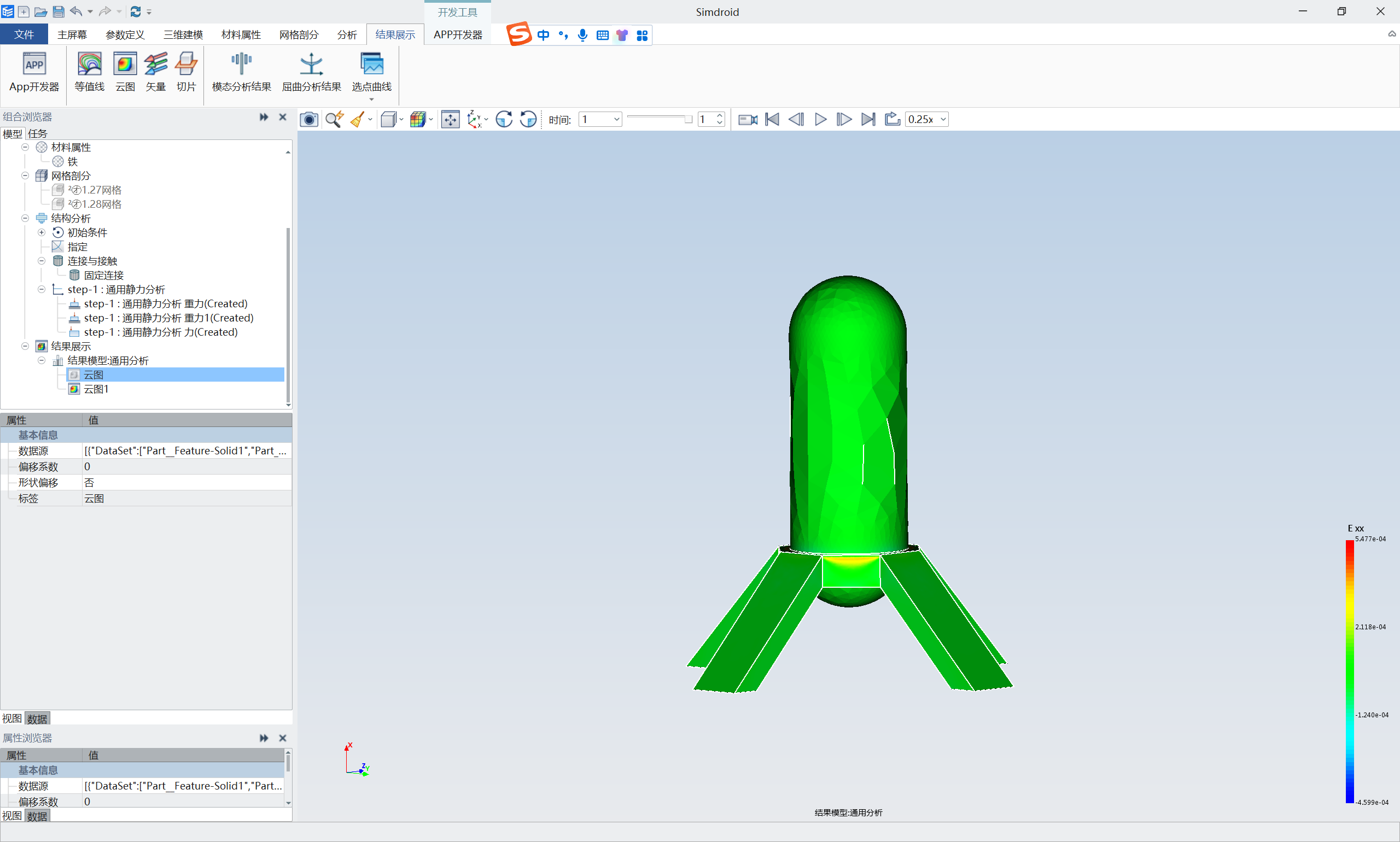1400x842 pixels.
Task: Click the 3D view cube icon
Action: 388,119
